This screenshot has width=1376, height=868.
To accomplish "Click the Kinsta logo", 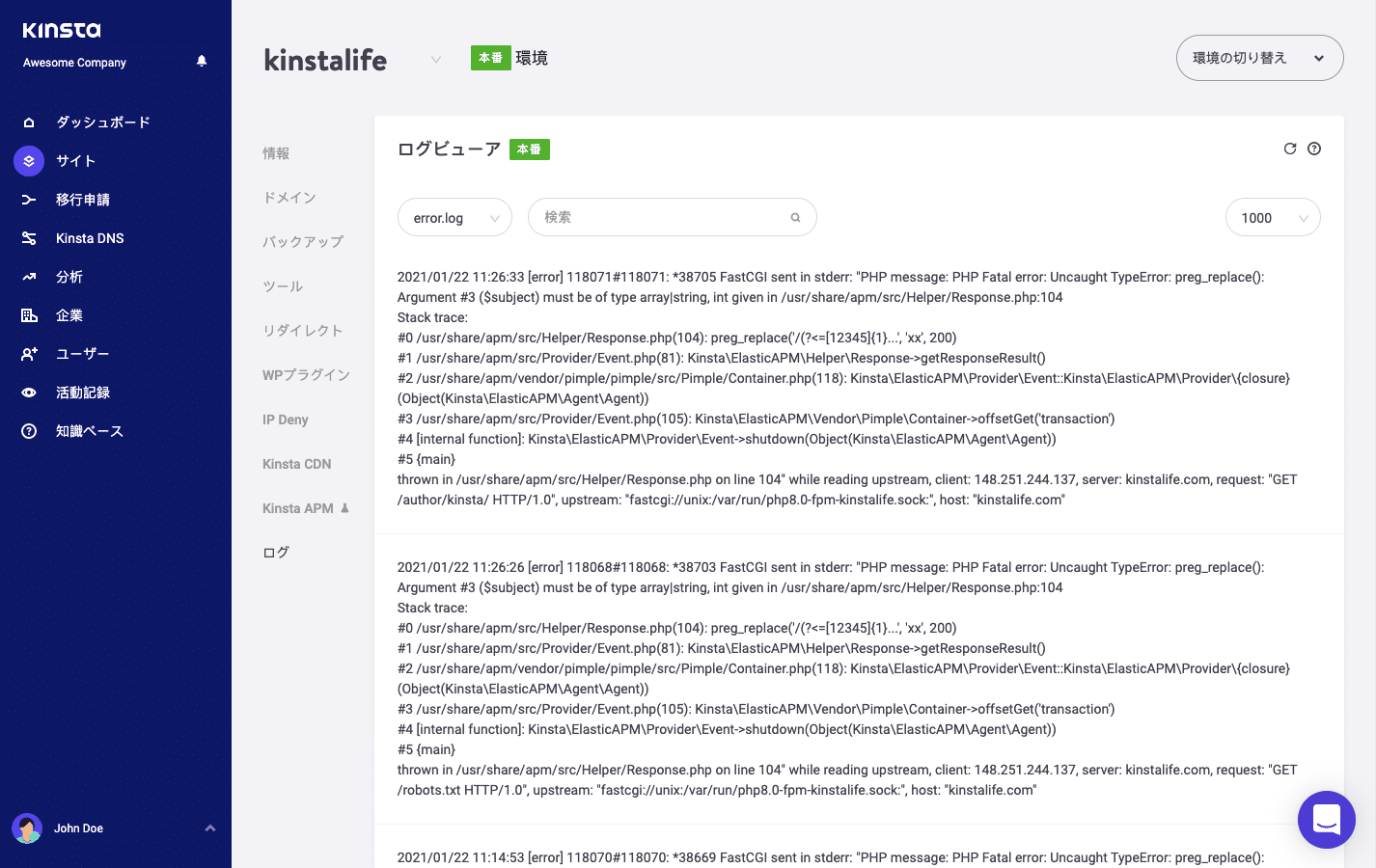I will 62,31.
